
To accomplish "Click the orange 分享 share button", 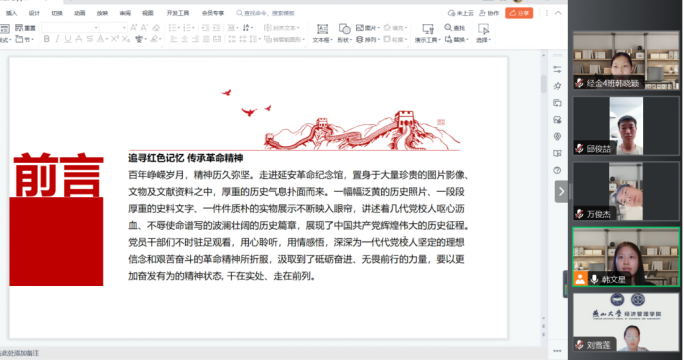I will click(519, 13).
